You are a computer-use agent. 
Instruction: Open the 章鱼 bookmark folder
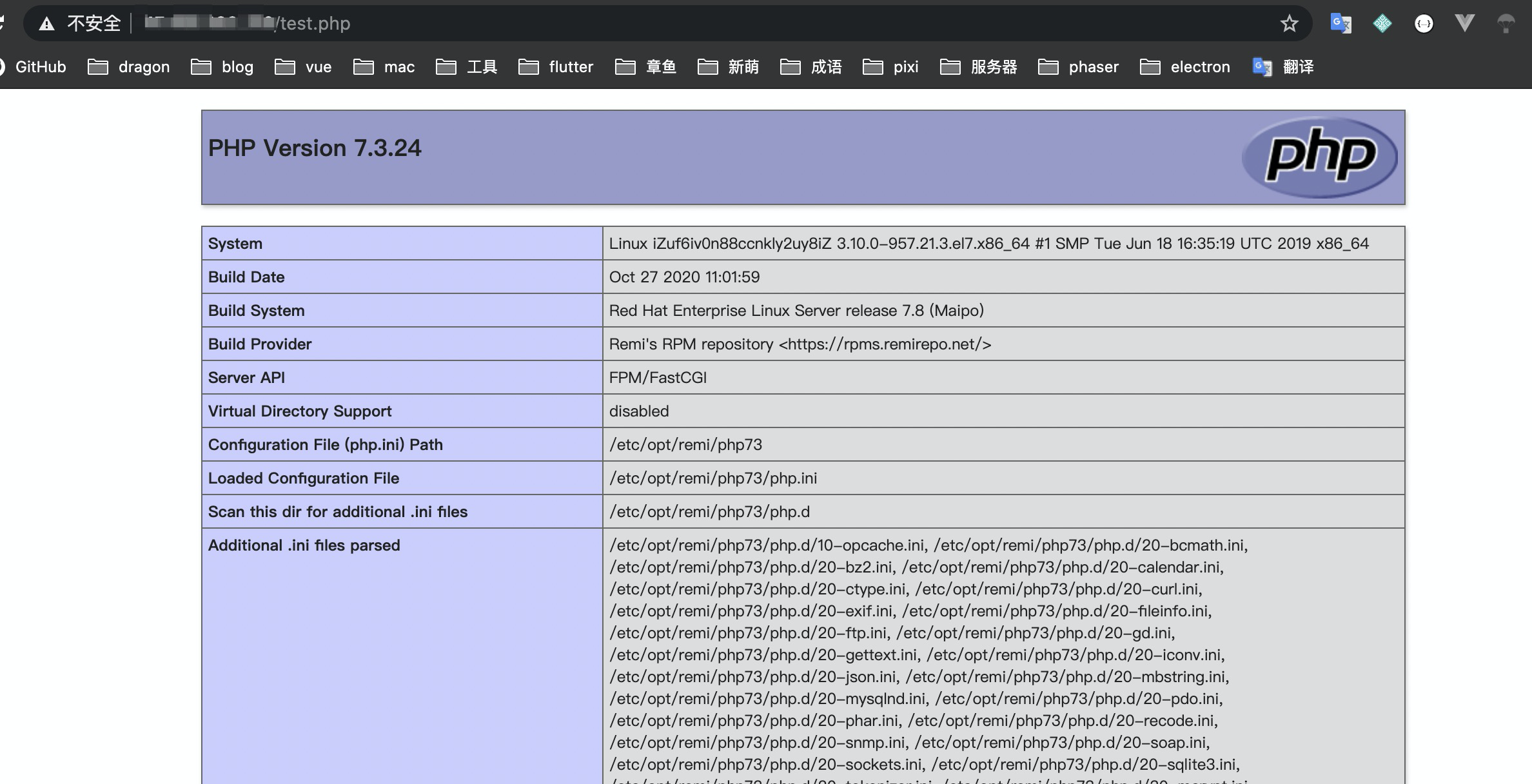pyautogui.click(x=646, y=67)
